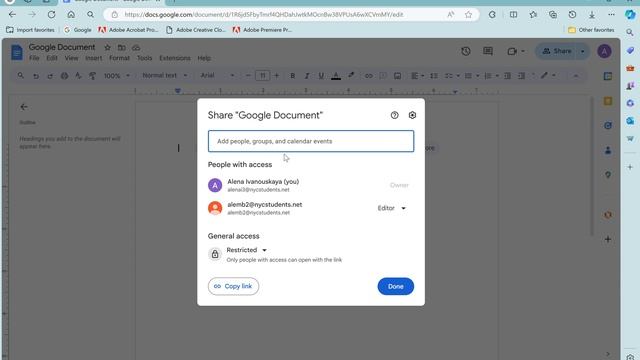Open the Insert menu

tap(93, 58)
